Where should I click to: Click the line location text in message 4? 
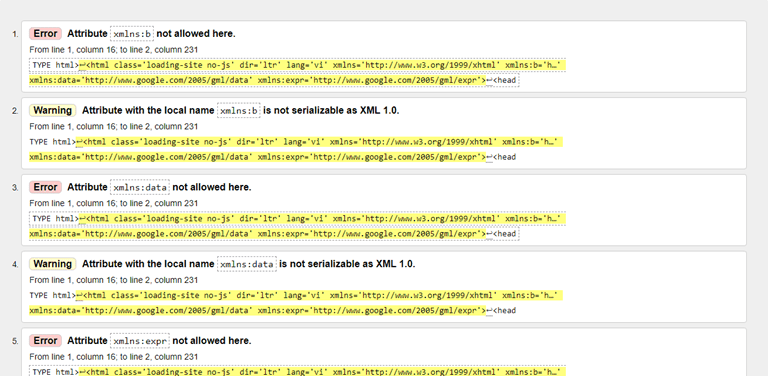click(114, 280)
